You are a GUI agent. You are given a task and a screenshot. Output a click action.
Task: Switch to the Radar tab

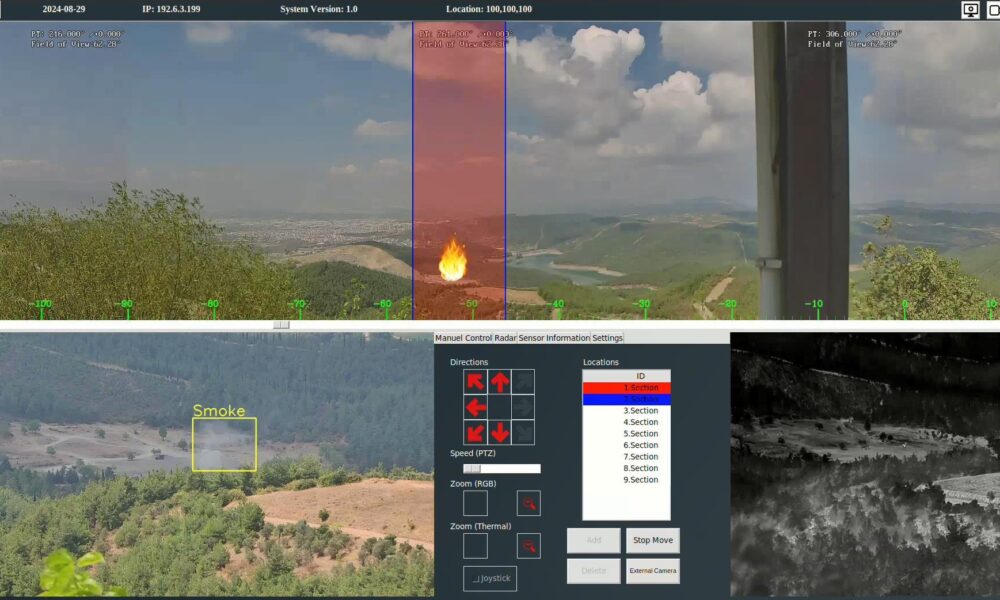pos(505,338)
